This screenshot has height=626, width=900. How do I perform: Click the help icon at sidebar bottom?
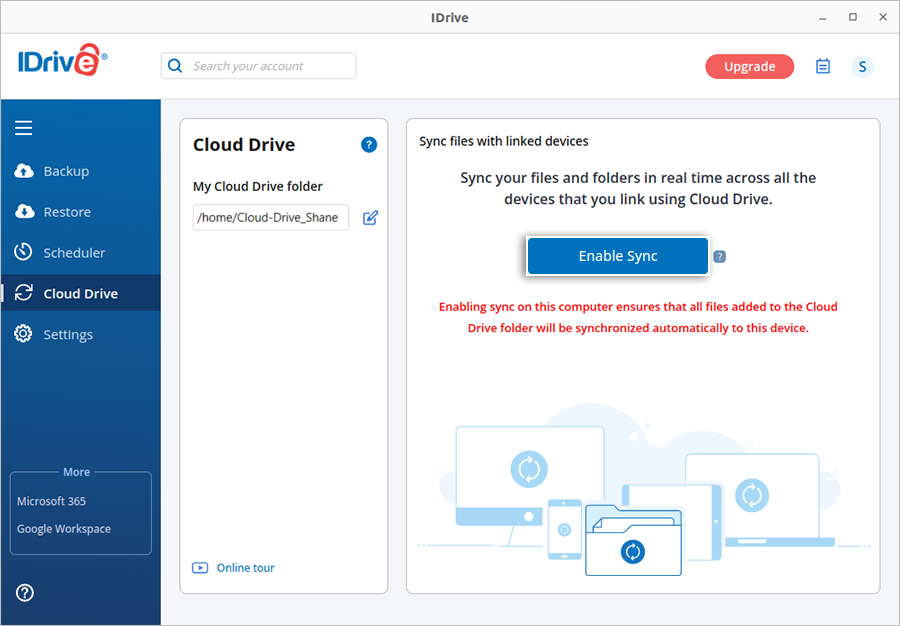26,592
